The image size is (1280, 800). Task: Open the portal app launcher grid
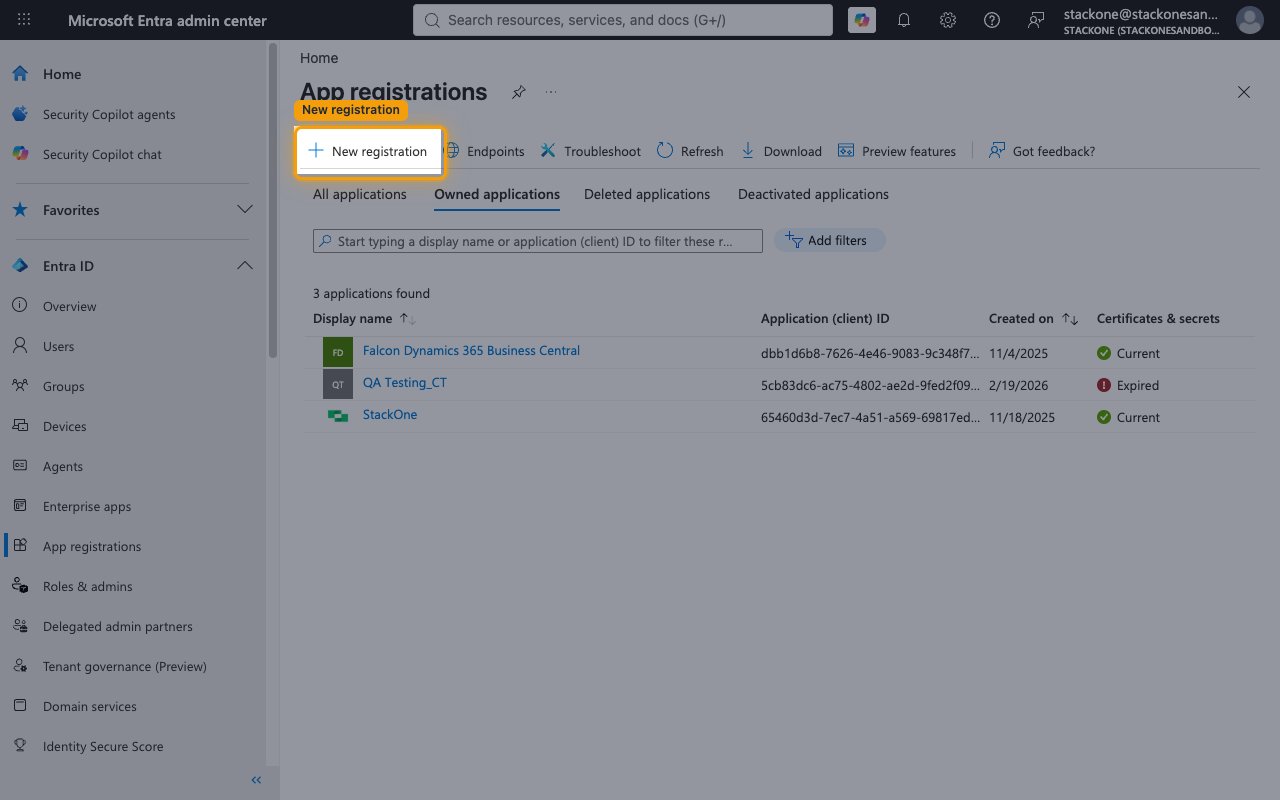24,20
